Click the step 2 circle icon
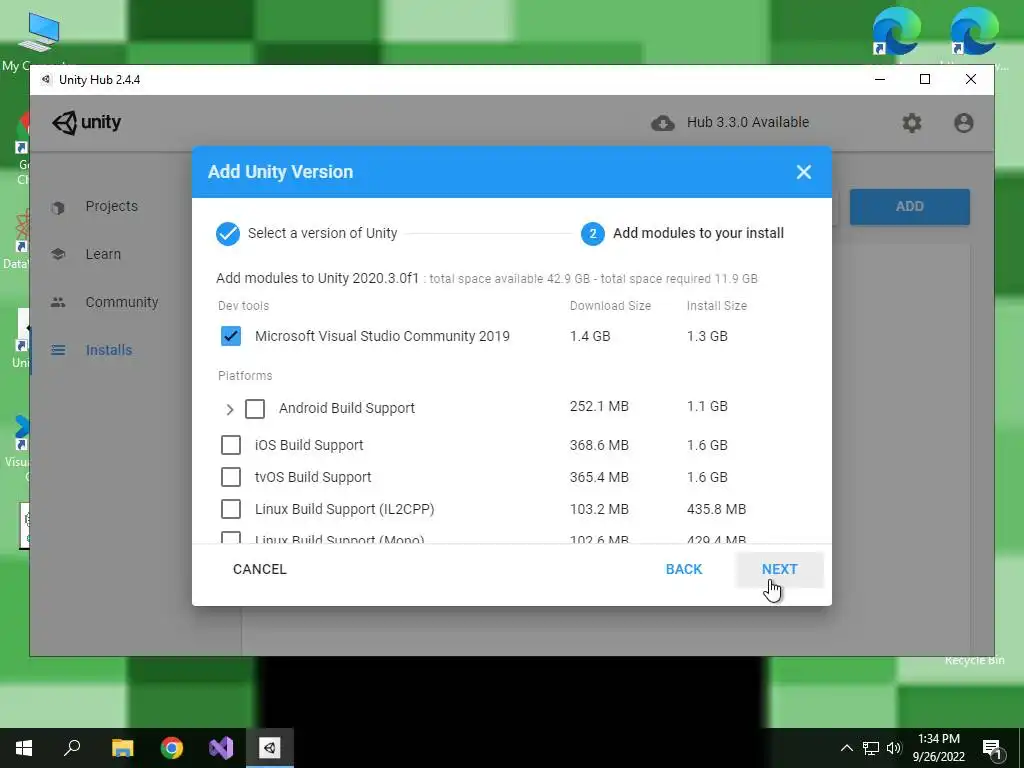Image resolution: width=1024 pixels, height=768 pixels. [592, 233]
